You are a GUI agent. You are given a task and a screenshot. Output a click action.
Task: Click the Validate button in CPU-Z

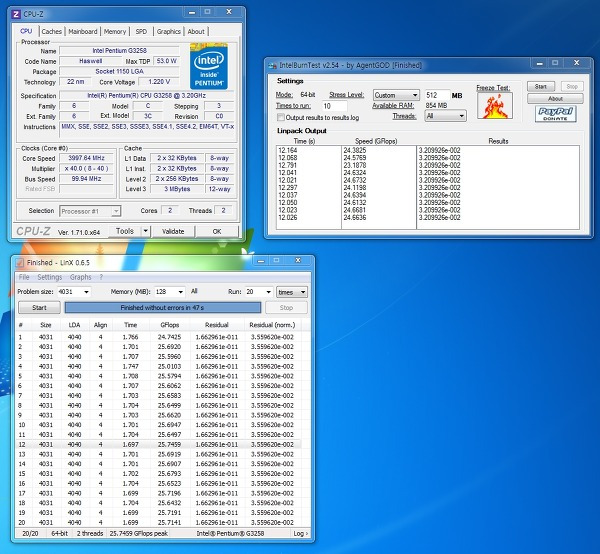[173, 231]
